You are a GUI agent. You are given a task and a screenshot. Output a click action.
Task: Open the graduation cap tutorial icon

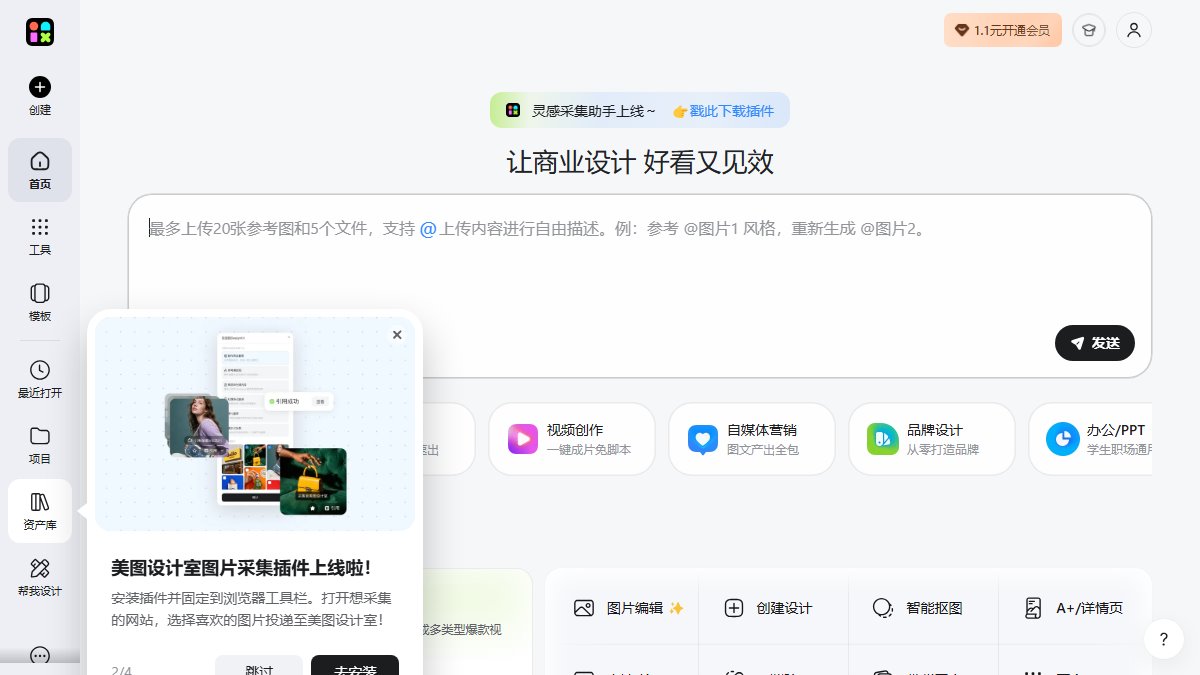(x=1089, y=30)
